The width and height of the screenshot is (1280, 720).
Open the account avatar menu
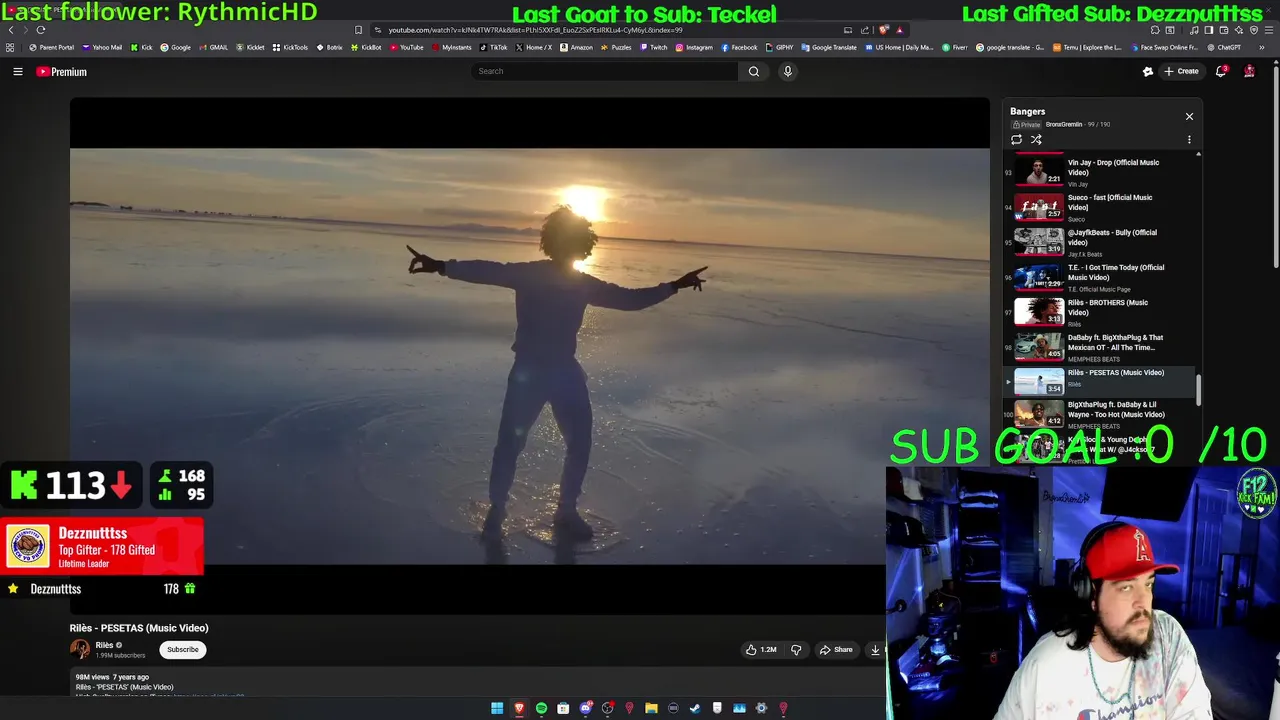tap(1249, 71)
